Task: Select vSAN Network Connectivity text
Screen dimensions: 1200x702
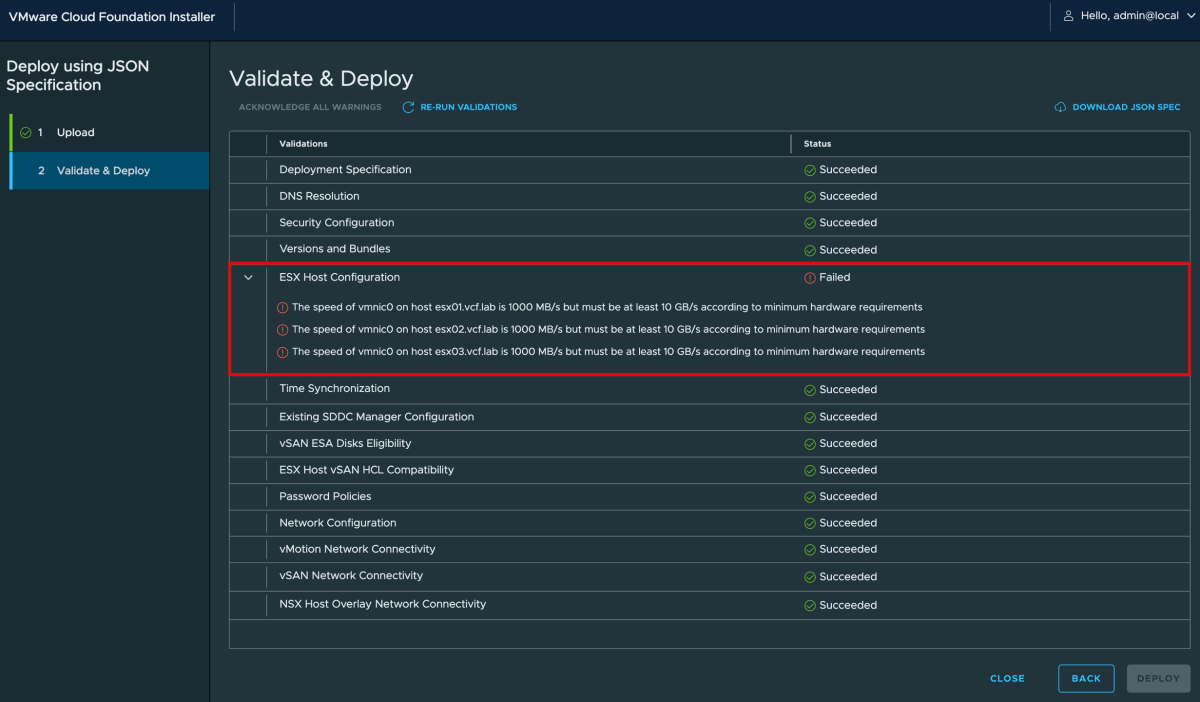Action: [351, 576]
